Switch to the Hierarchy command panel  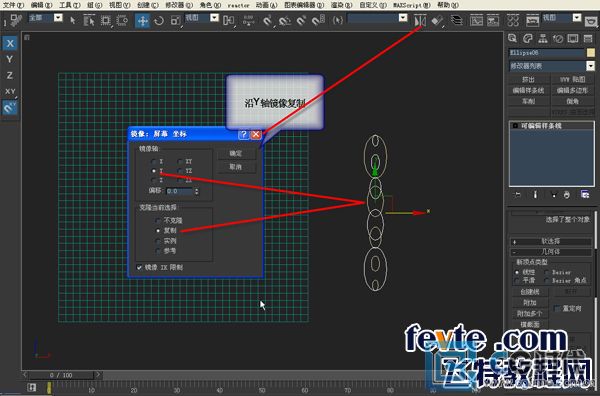pyautogui.click(x=543, y=38)
